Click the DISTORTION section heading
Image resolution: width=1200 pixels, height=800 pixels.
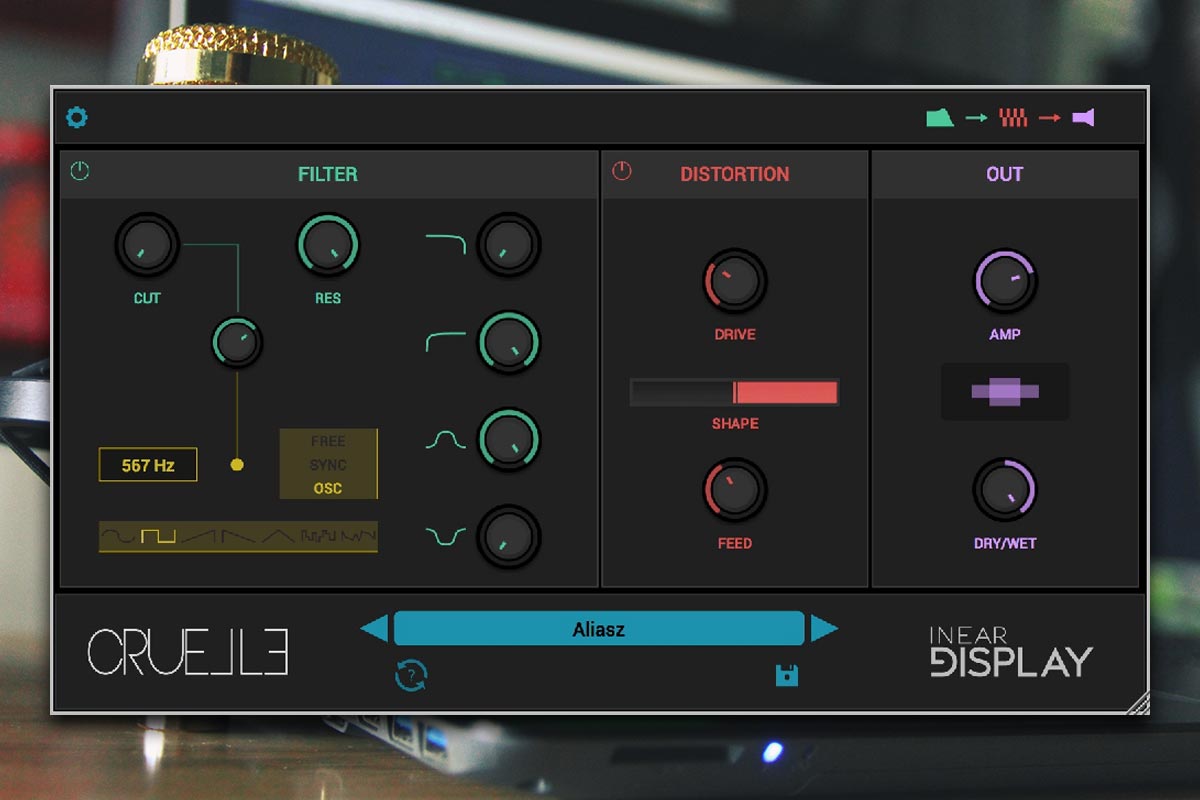tap(735, 174)
